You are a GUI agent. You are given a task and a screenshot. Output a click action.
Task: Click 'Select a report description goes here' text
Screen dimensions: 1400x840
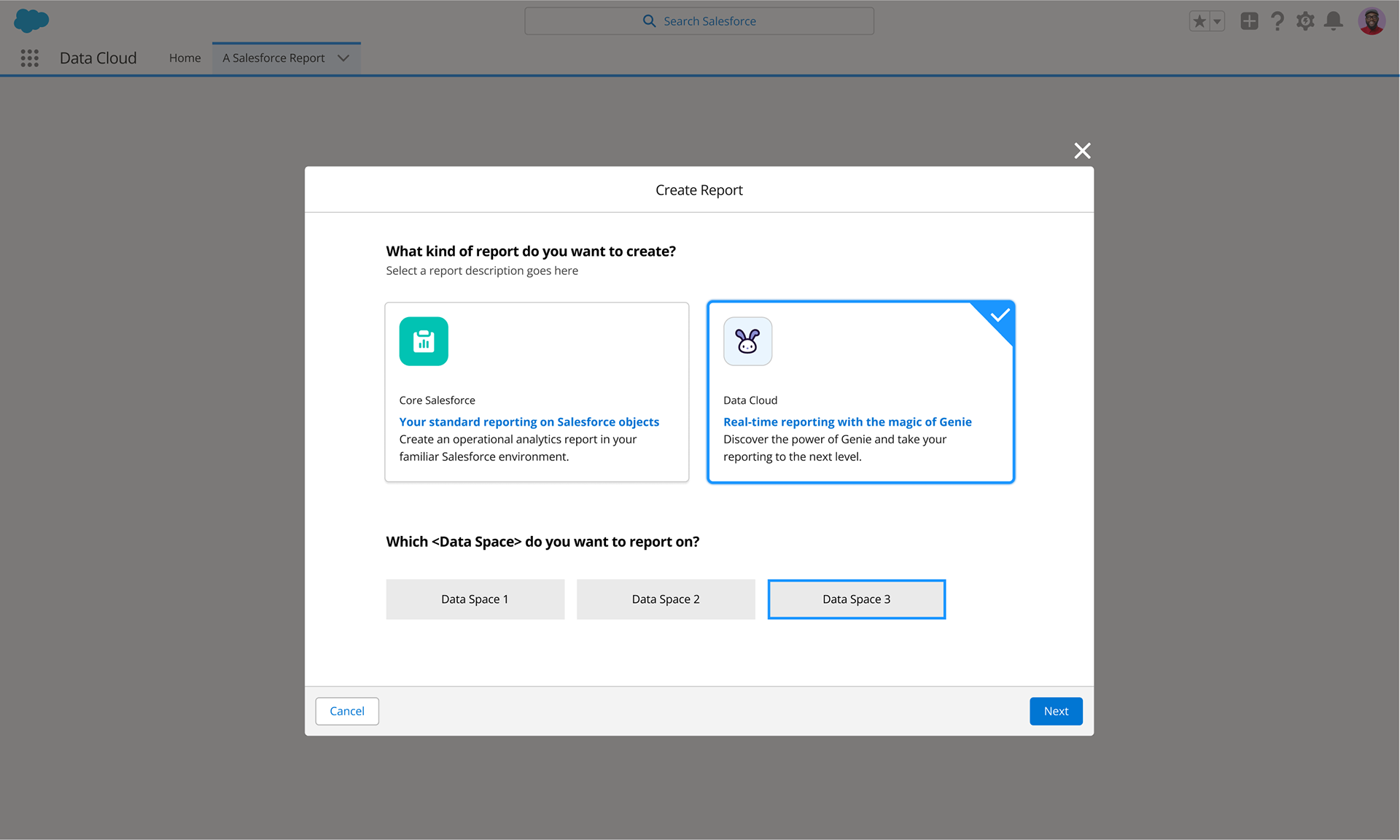click(482, 271)
